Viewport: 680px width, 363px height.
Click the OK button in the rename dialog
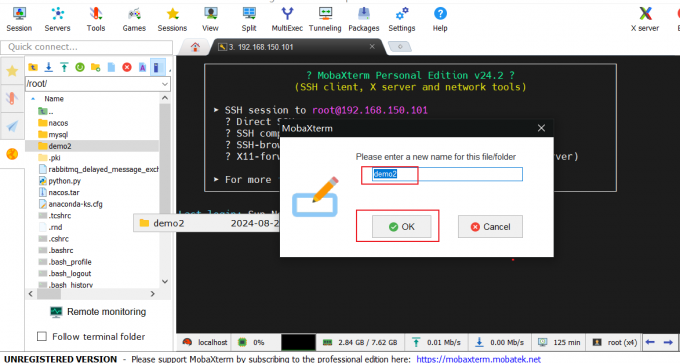(402, 227)
